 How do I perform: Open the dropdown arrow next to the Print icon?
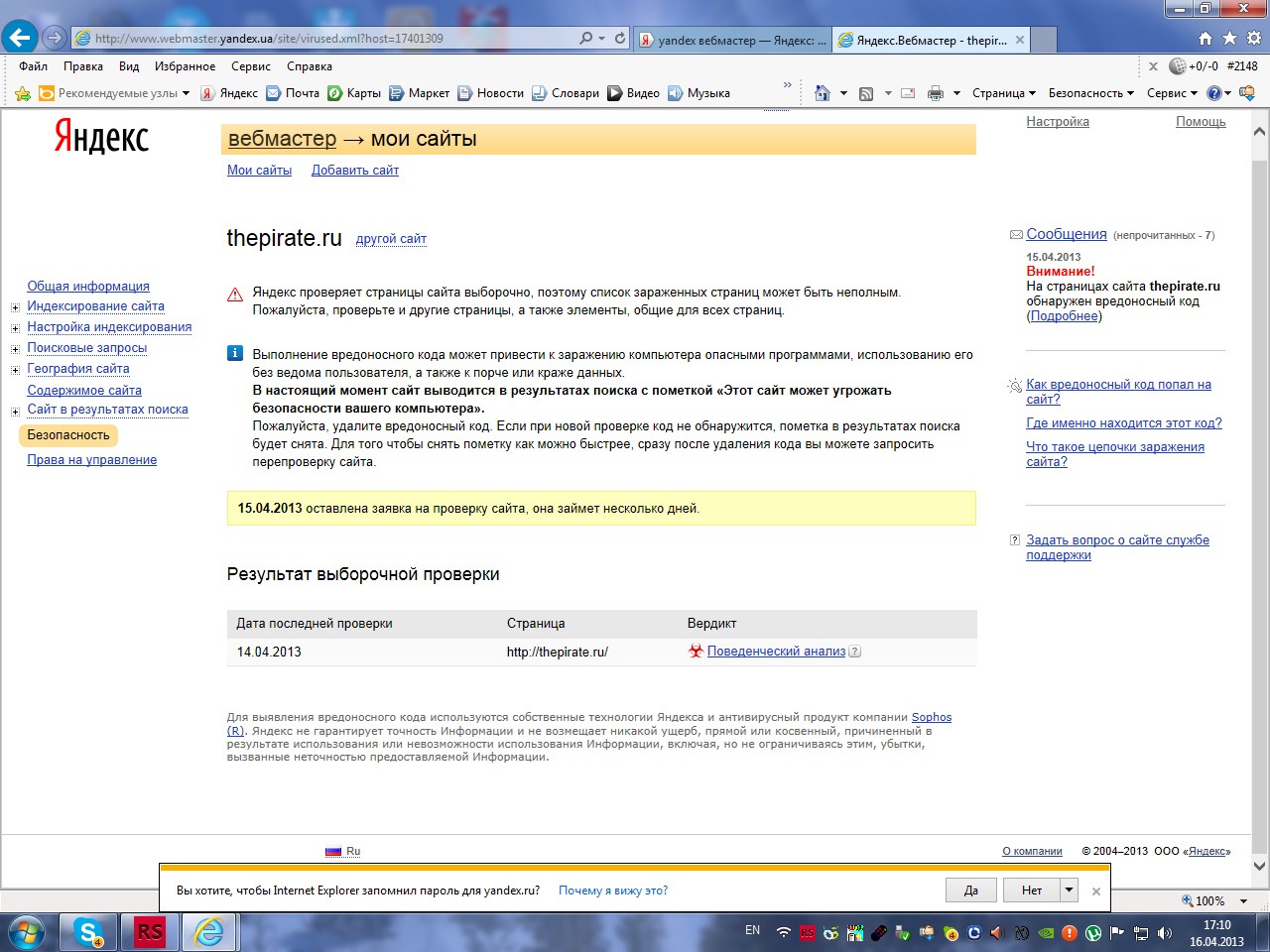[956, 93]
